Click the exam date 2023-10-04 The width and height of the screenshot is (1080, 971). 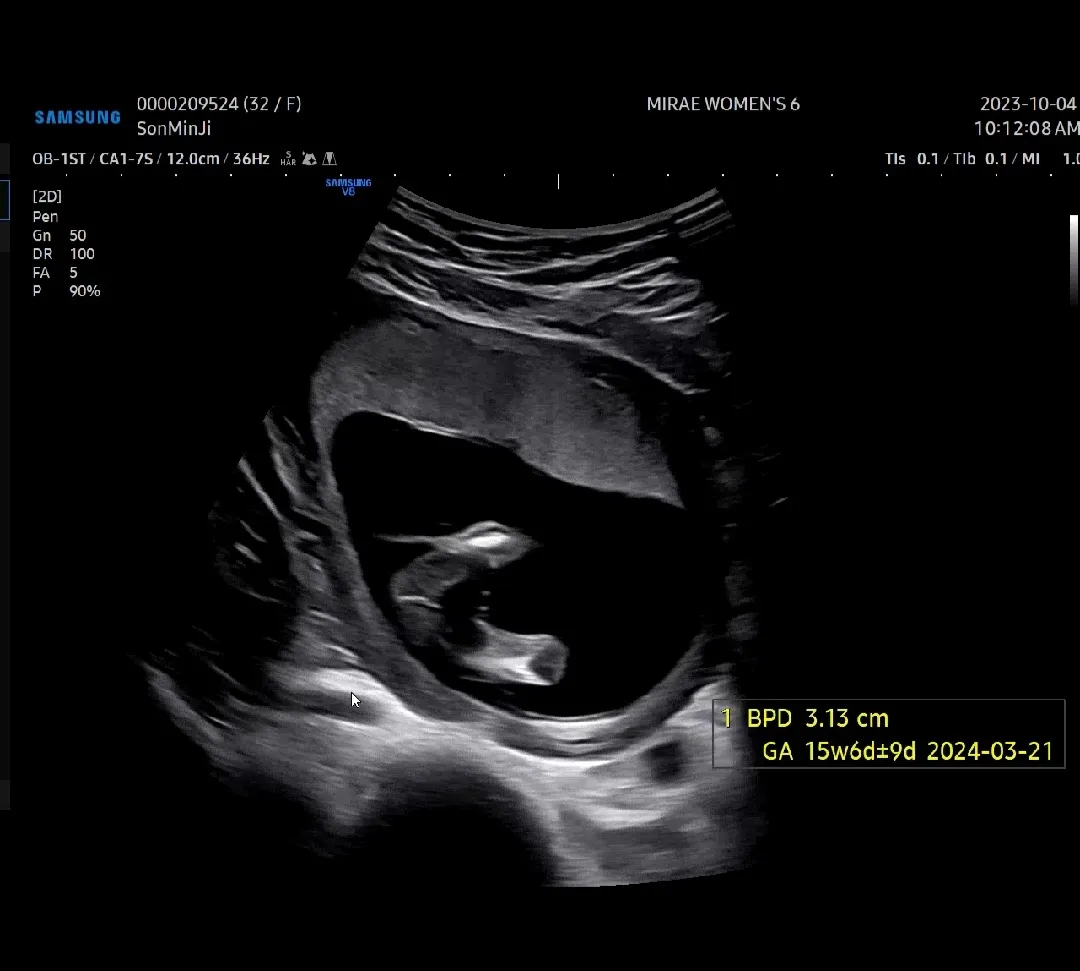pyautogui.click(x=1028, y=104)
